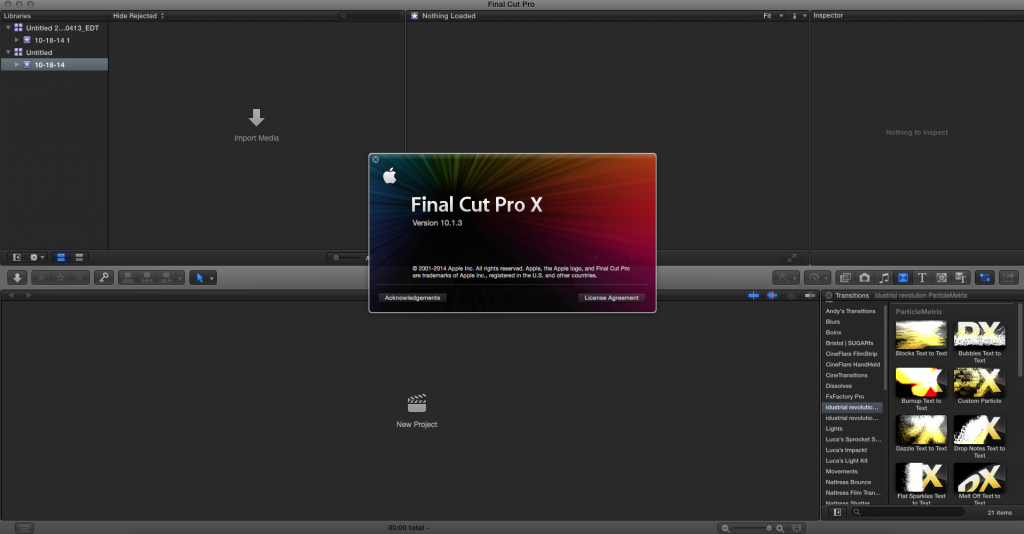This screenshot has height=534, width=1024.
Task: Adjust the timeline zoom slider
Action: [x=753, y=528]
